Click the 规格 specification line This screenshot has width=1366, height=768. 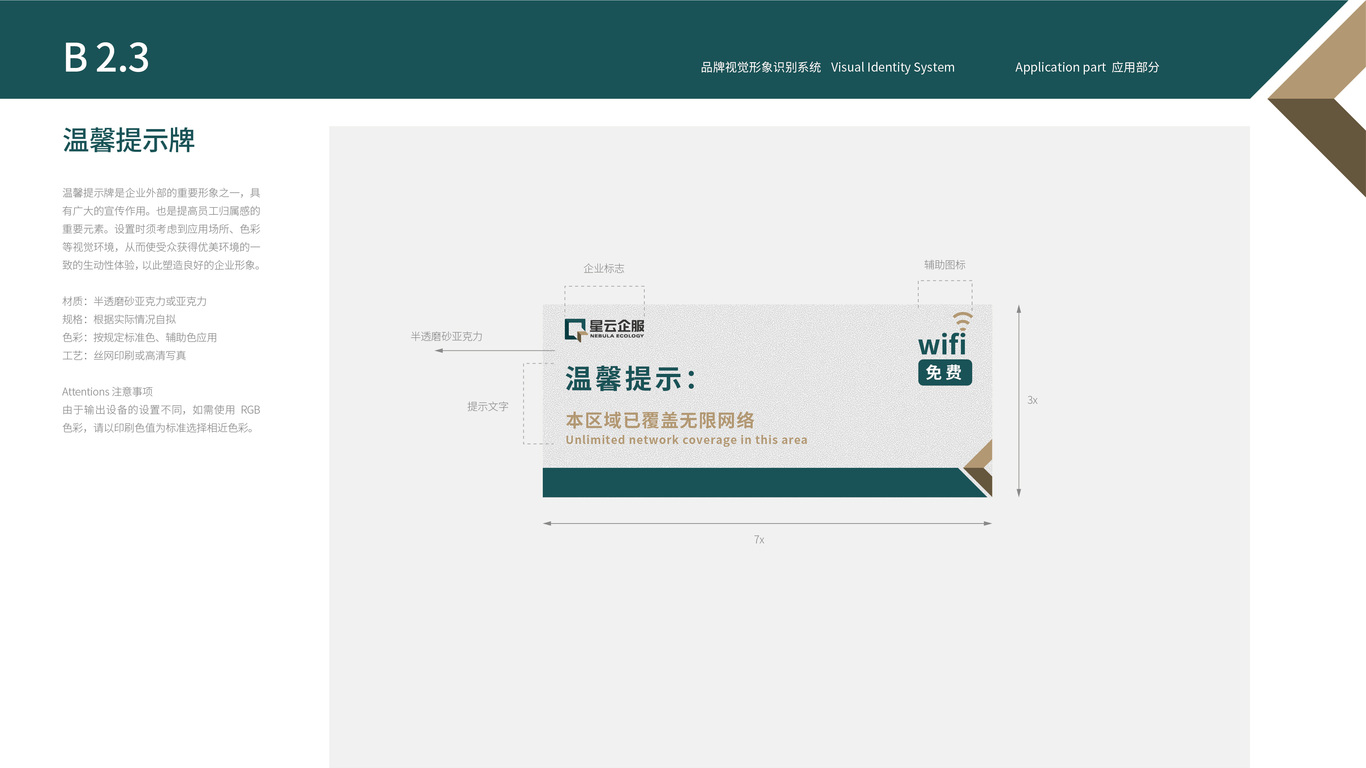click(119, 319)
